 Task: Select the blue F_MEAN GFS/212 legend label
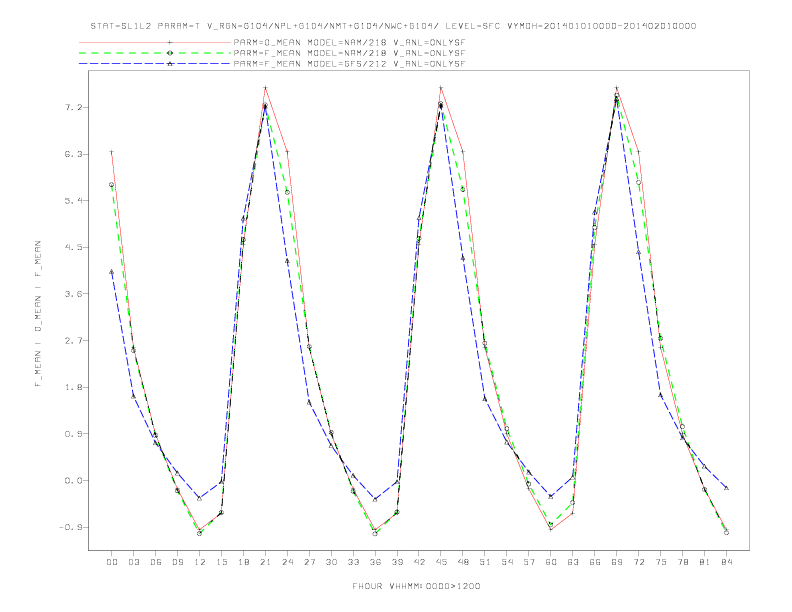pyautogui.click(x=350, y=64)
